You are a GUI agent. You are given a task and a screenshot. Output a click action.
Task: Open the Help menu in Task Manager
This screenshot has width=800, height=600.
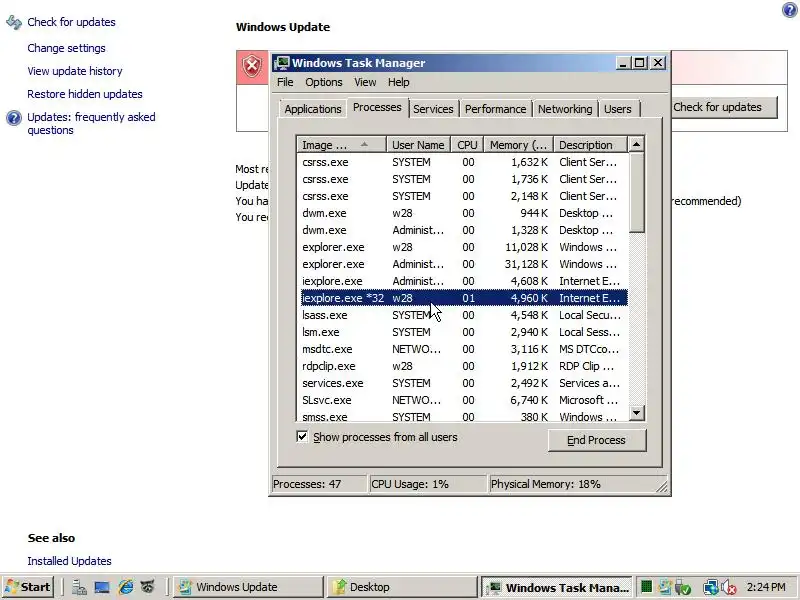click(398, 82)
